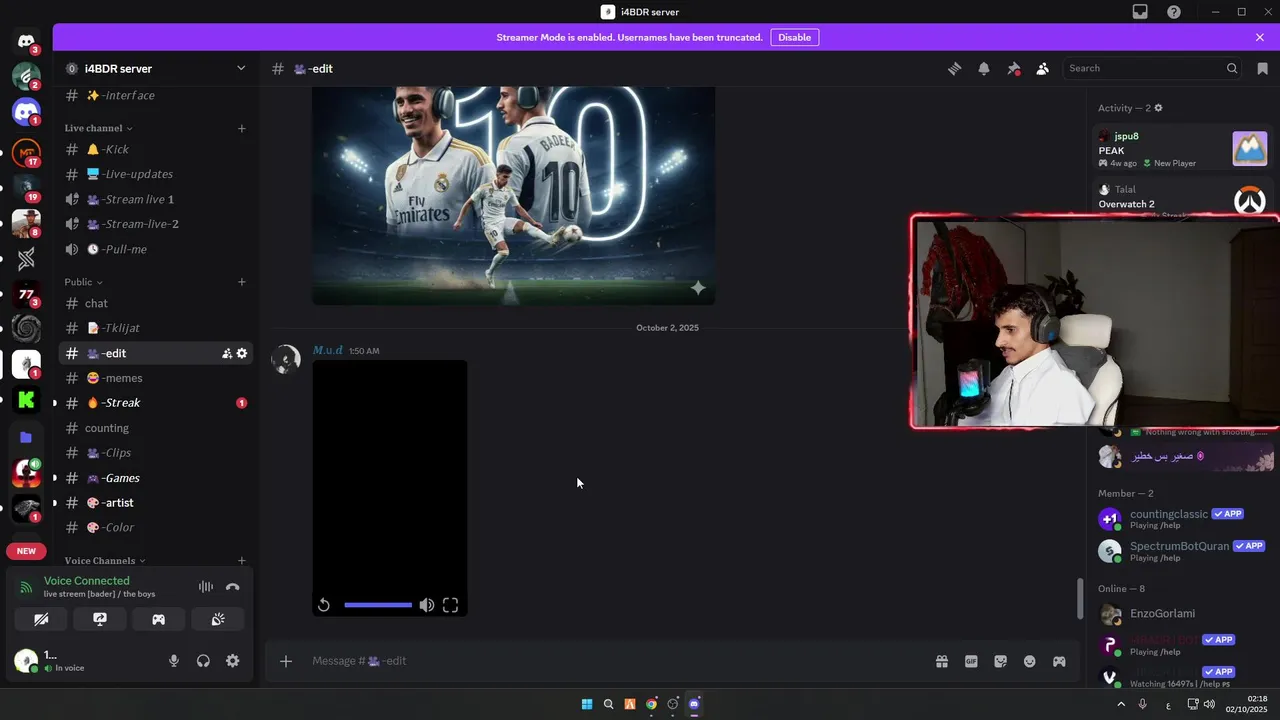Open the gift Nitro icon
1280x720 pixels.
pos(942,661)
